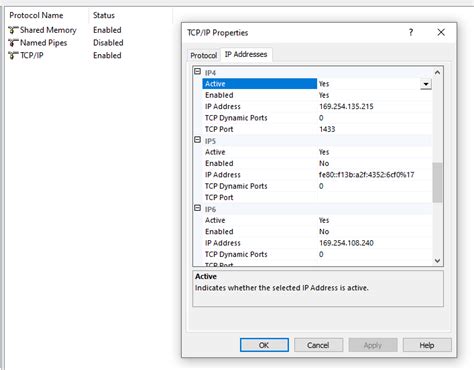Select the IP6 Active property row

[317, 220]
